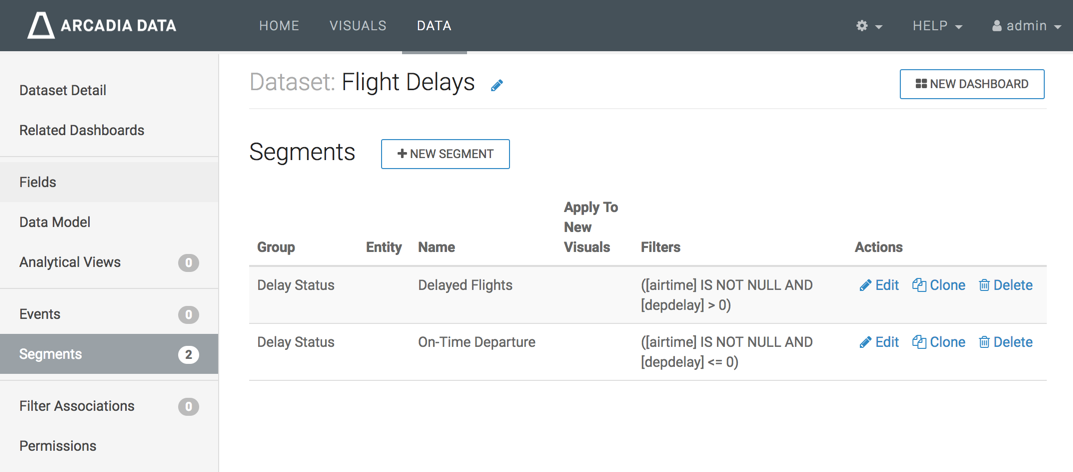1073x472 pixels.
Task: Open Filter Associations in the sidebar
Action: (x=77, y=406)
